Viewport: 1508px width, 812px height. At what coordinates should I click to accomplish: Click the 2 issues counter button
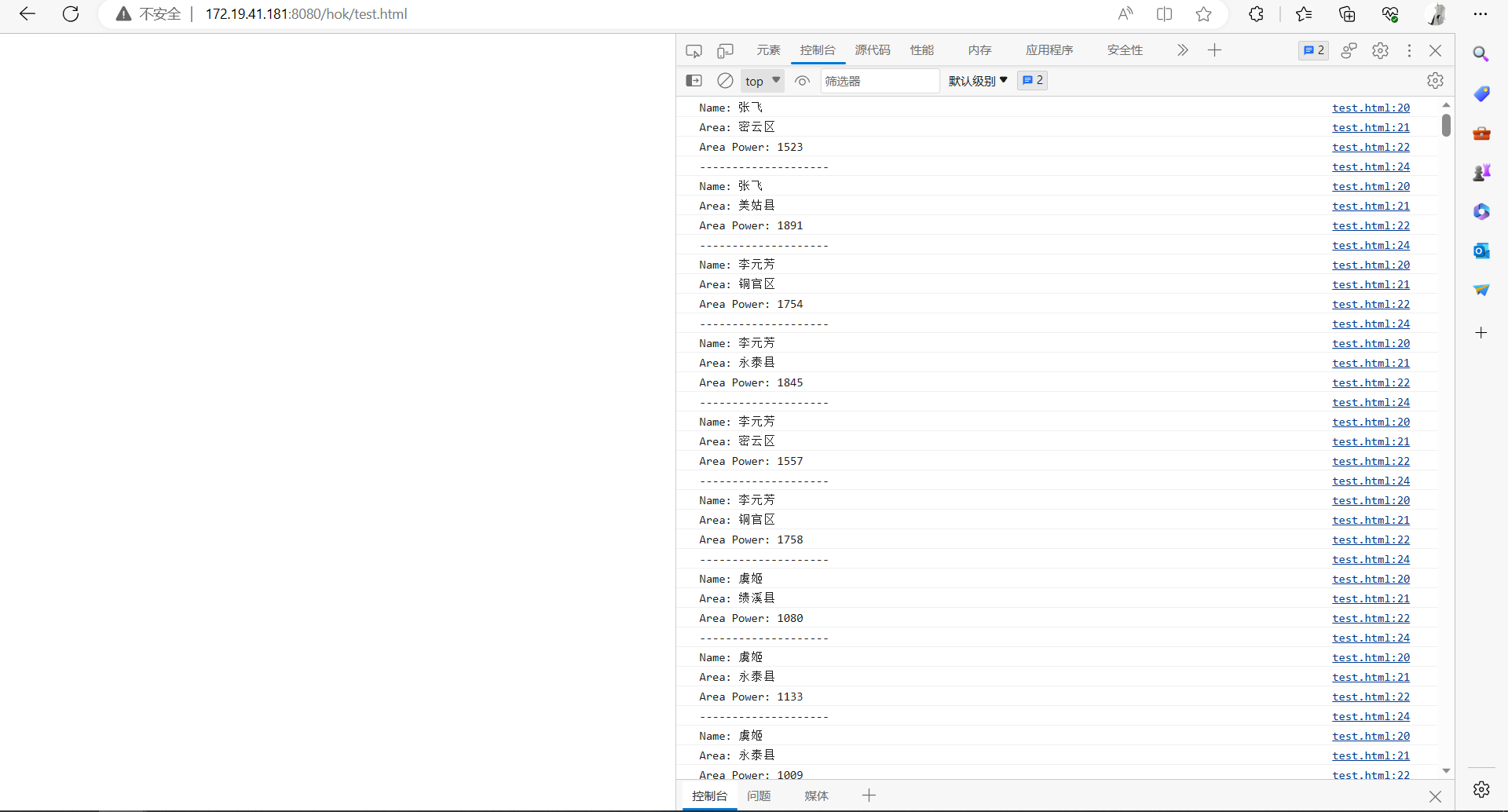pyautogui.click(x=1313, y=51)
